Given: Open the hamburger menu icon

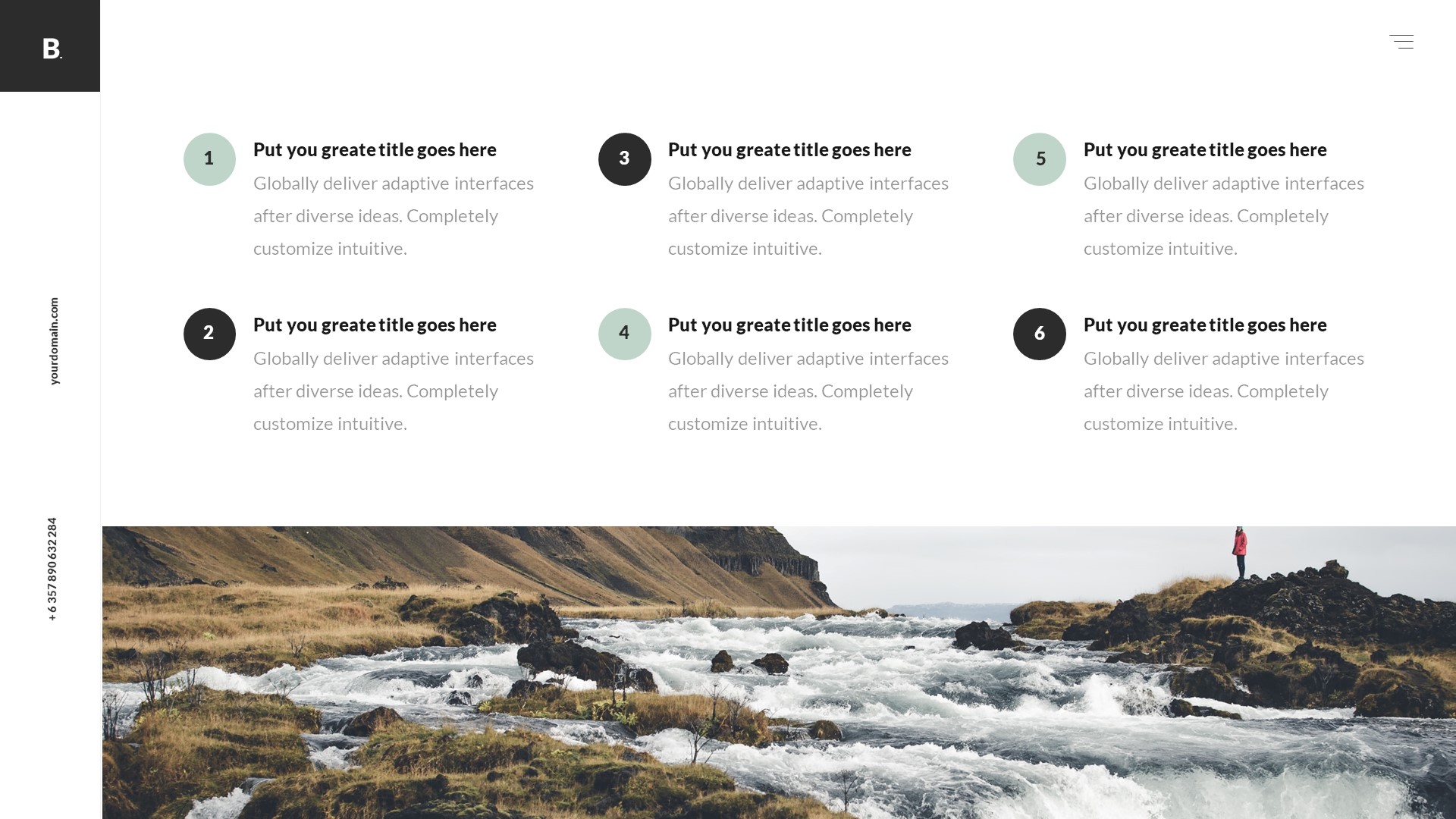Looking at the screenshot, I should [x=1401, y=42].
